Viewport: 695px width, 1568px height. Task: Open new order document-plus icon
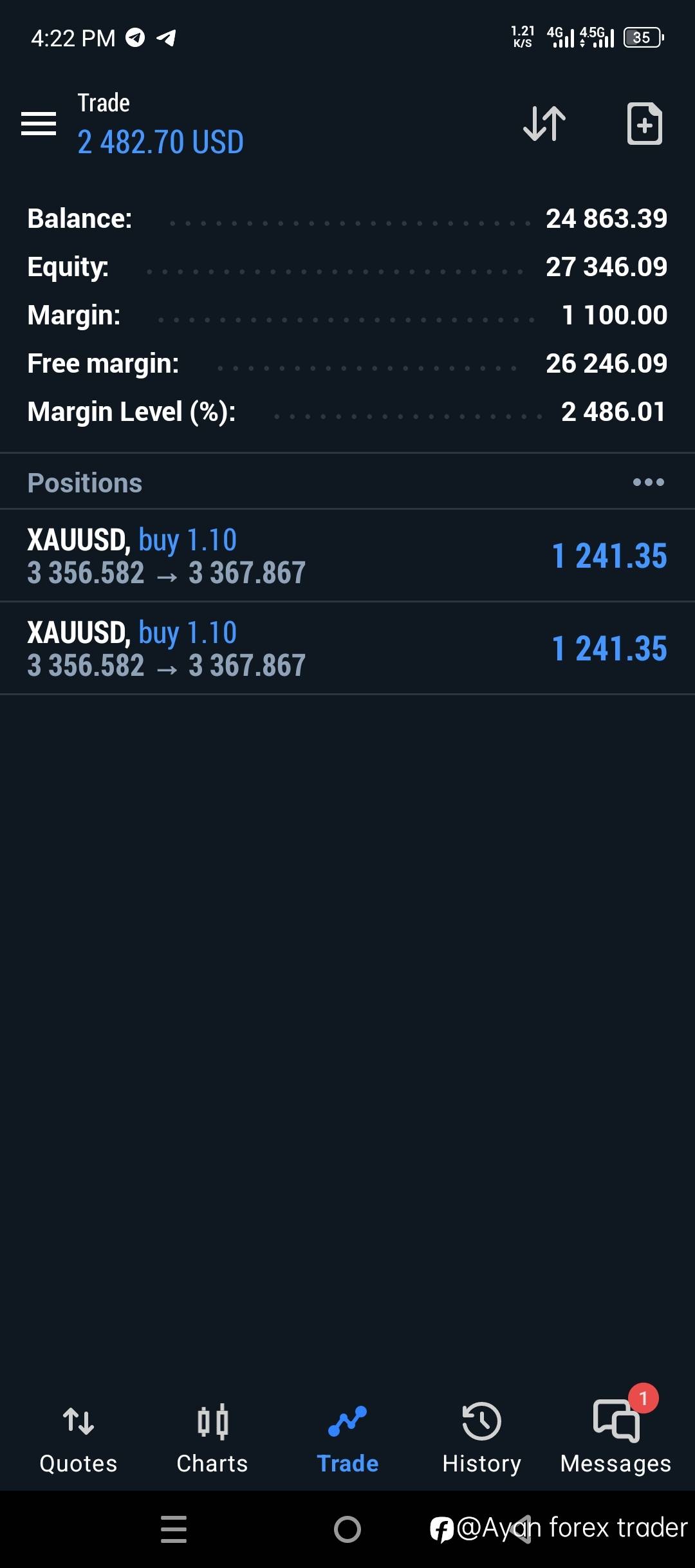point(645,123)
